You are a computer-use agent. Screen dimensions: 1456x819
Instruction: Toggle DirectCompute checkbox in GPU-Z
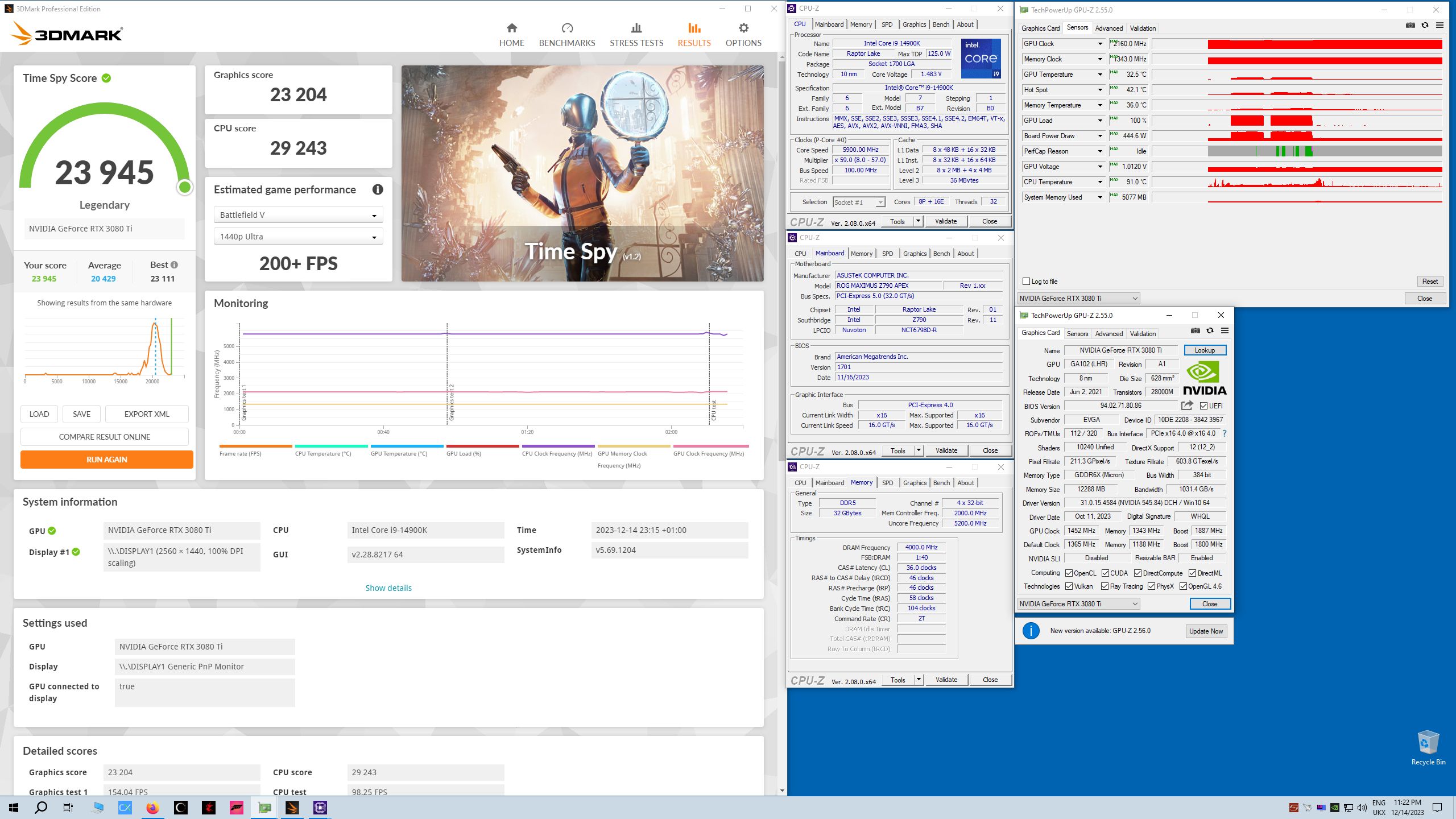pos(1137,573)
